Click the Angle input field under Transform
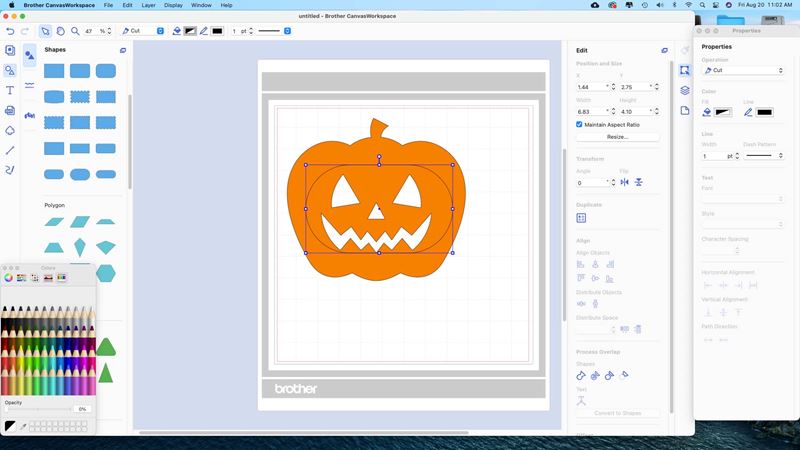This screenshot has height=450, width=800. pyautogui.click(x=591, y=183)
